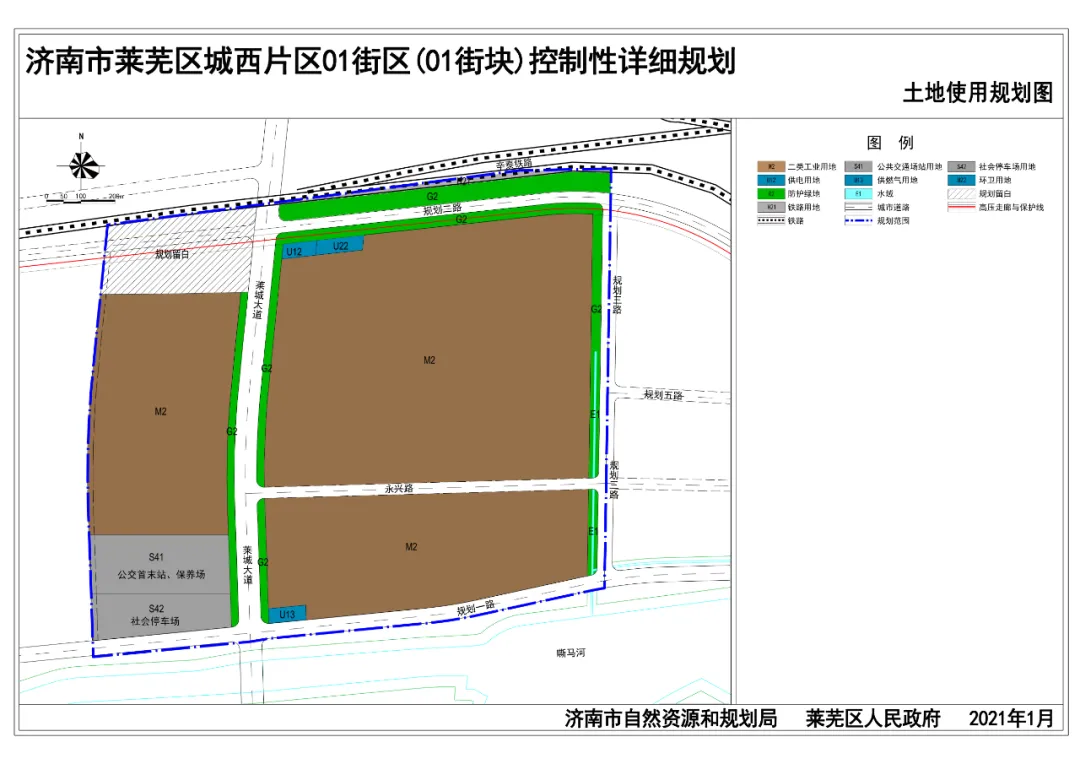Screen dimensions: 1080x764
Task: Click the 二类工业用地 legend label
Action: pos(812,167)
